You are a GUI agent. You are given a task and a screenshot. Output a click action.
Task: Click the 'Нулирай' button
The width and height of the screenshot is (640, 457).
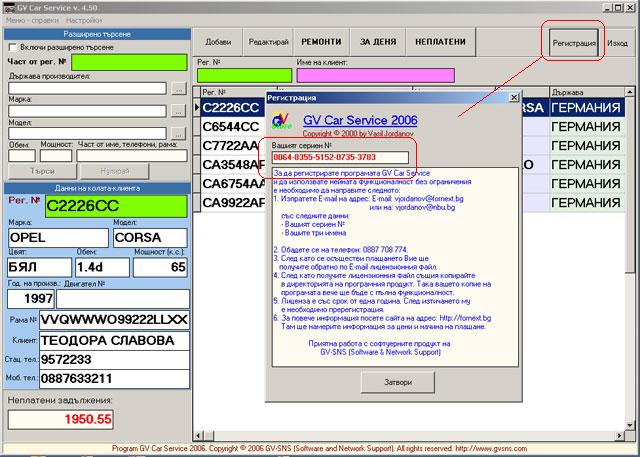coord(115,171)
